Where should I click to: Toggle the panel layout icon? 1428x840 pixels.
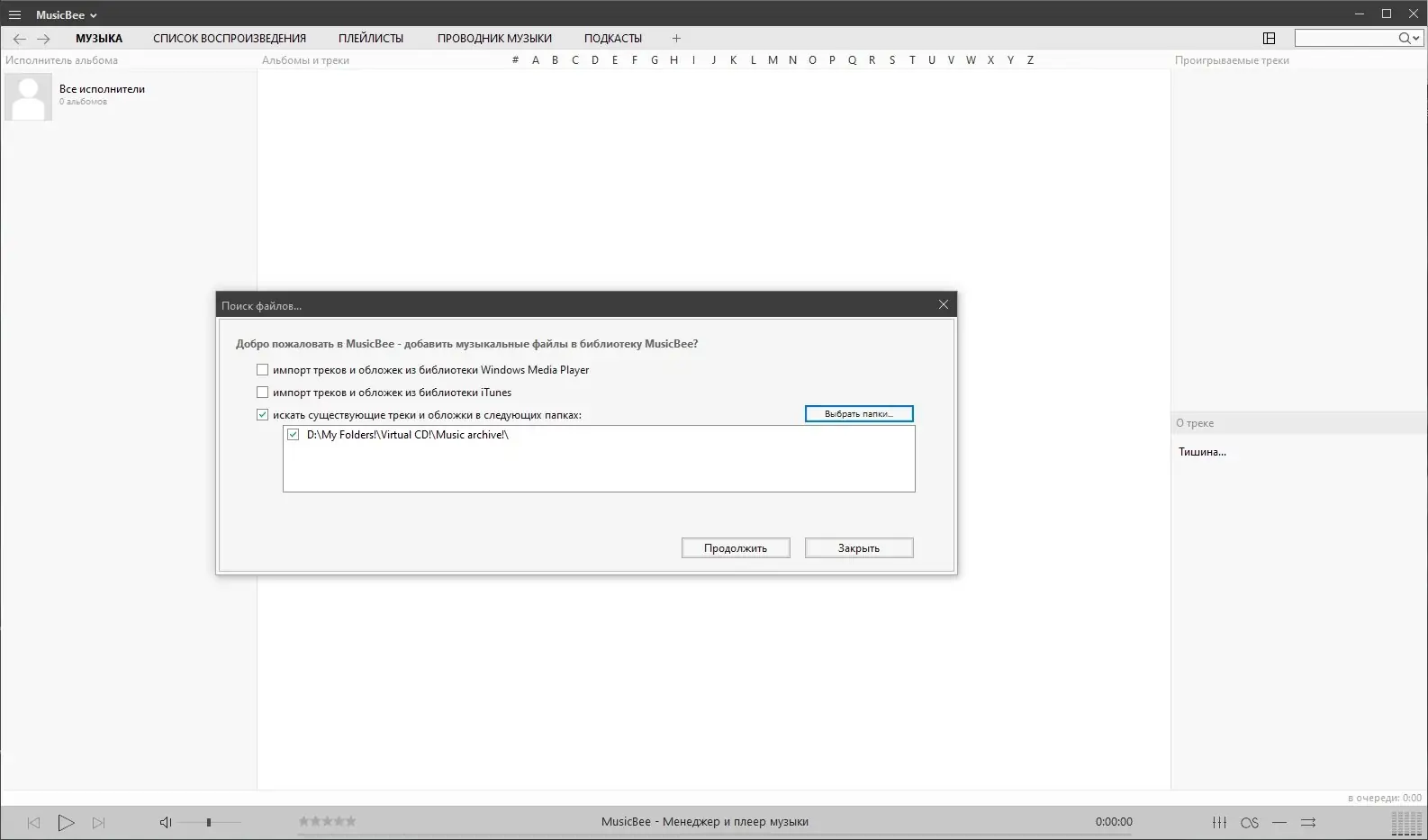pyautogui.click(x=1270, y=38)
